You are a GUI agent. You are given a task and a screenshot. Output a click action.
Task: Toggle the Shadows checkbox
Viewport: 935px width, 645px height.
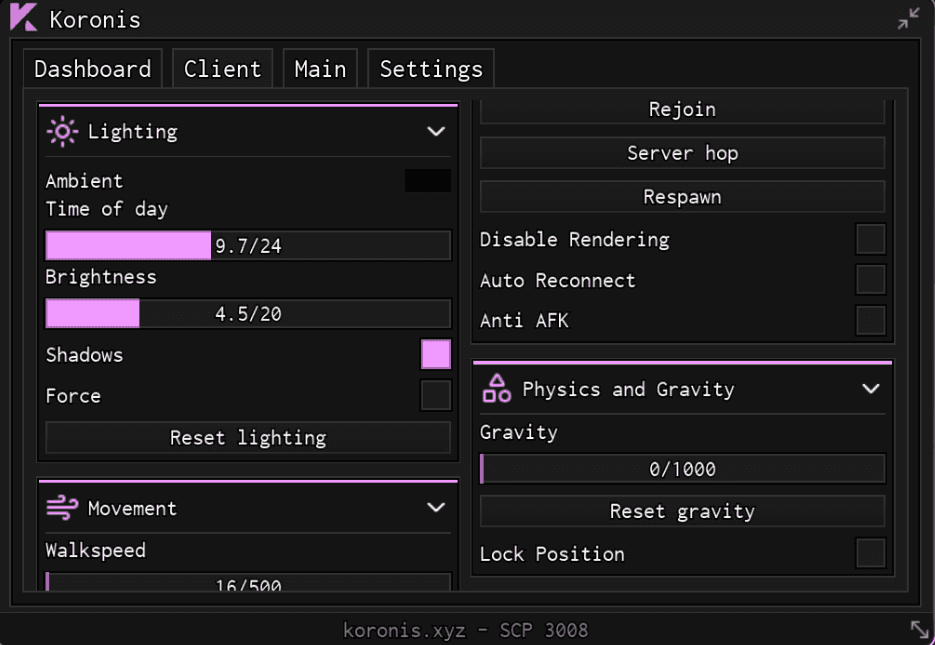coord(436,354)
